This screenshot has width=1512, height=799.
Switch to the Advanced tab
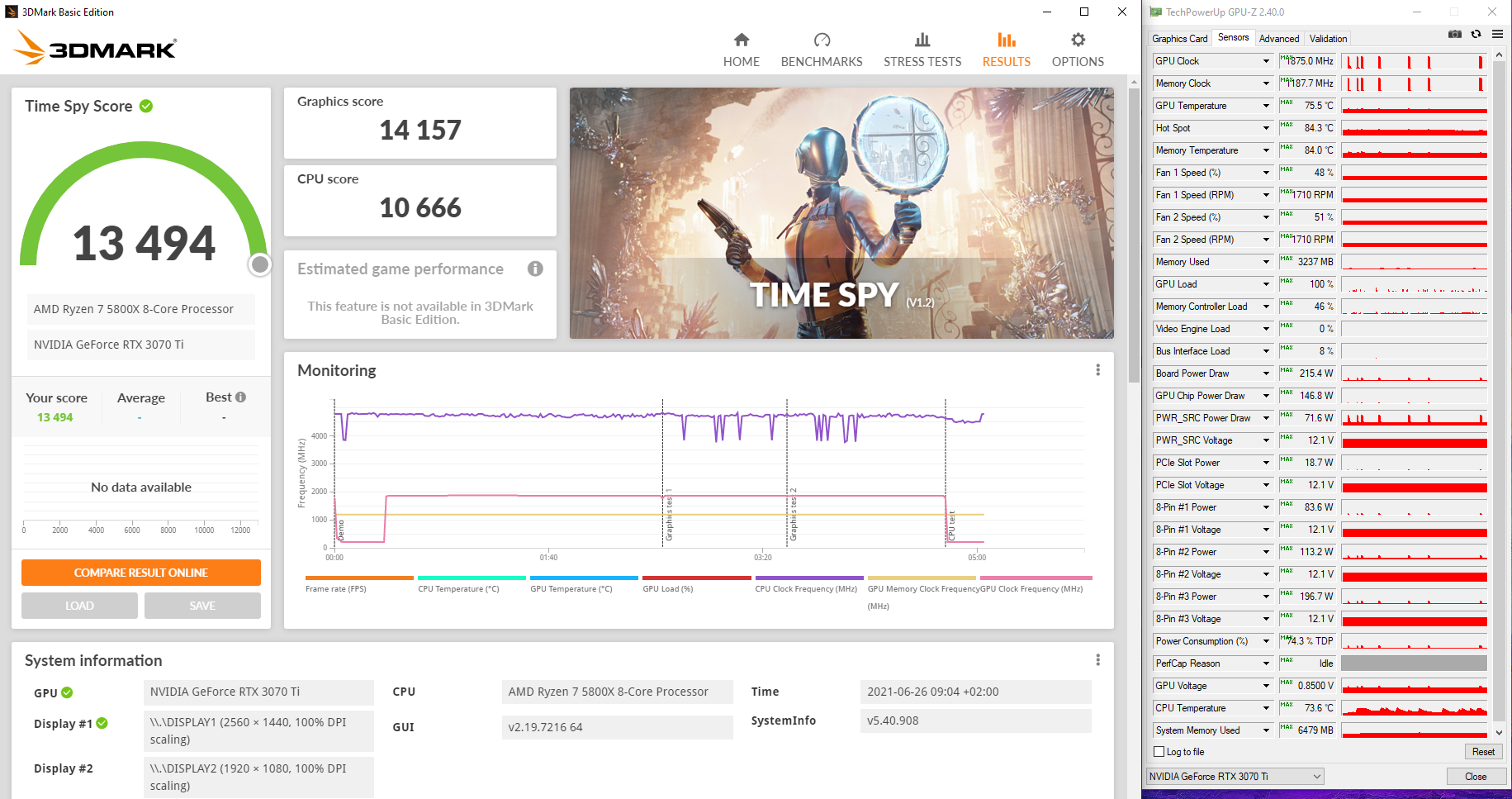(x=1278, y=39)
